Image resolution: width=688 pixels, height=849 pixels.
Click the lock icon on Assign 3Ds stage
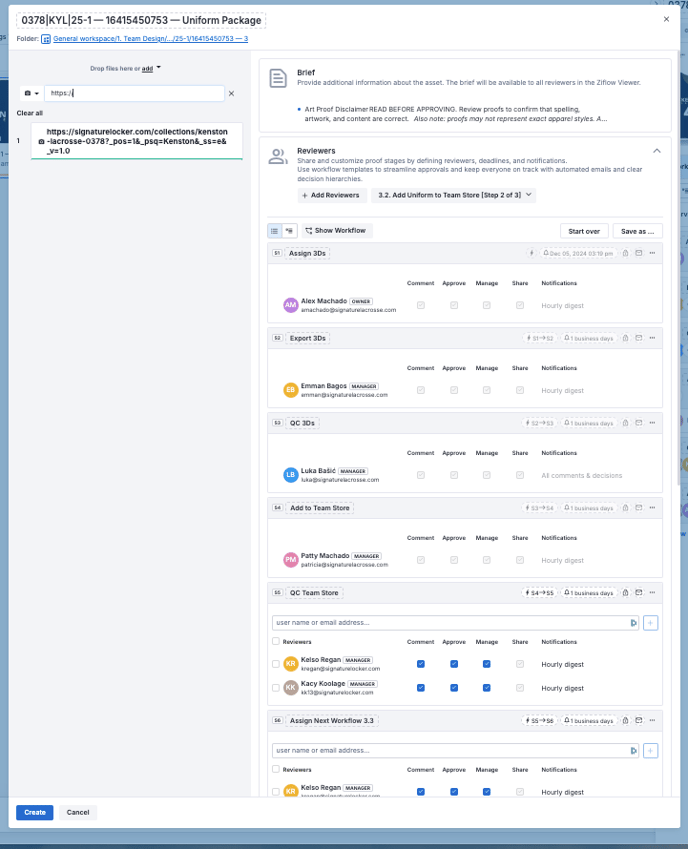coord(625,253)
